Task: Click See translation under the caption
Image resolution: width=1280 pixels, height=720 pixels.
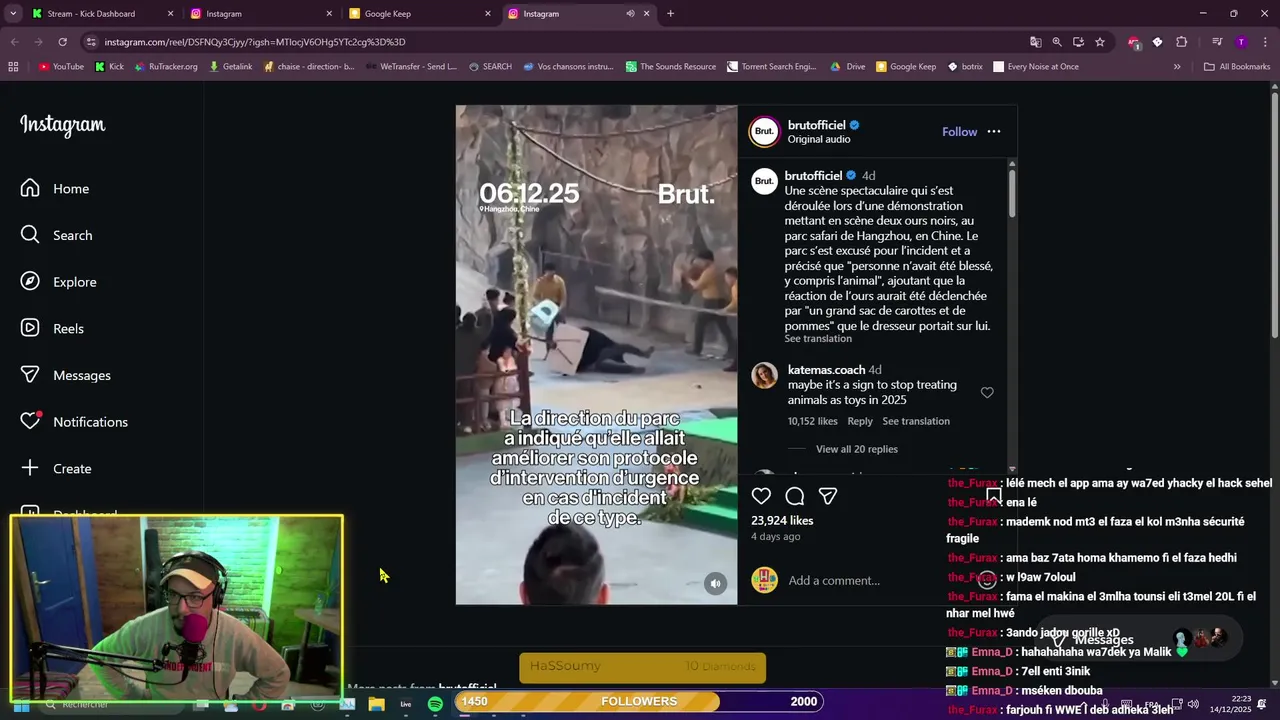Action: click(x=818, y=339)
